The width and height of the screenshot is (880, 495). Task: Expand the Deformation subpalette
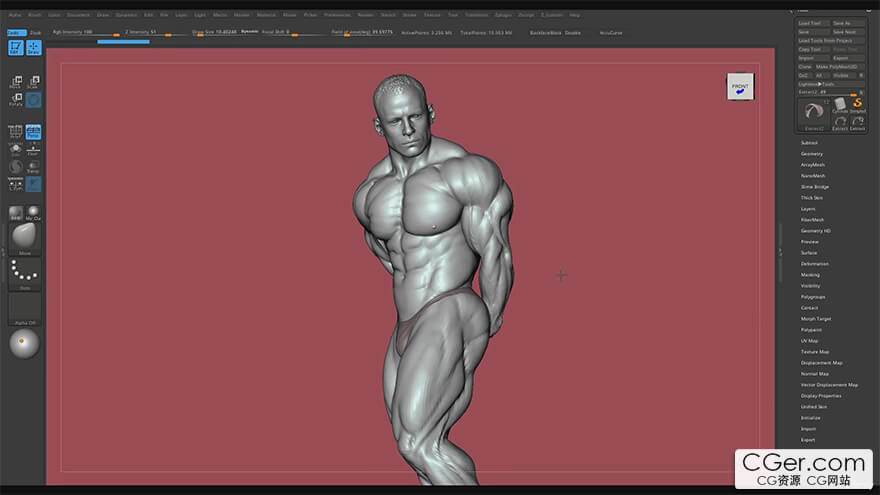814,264
